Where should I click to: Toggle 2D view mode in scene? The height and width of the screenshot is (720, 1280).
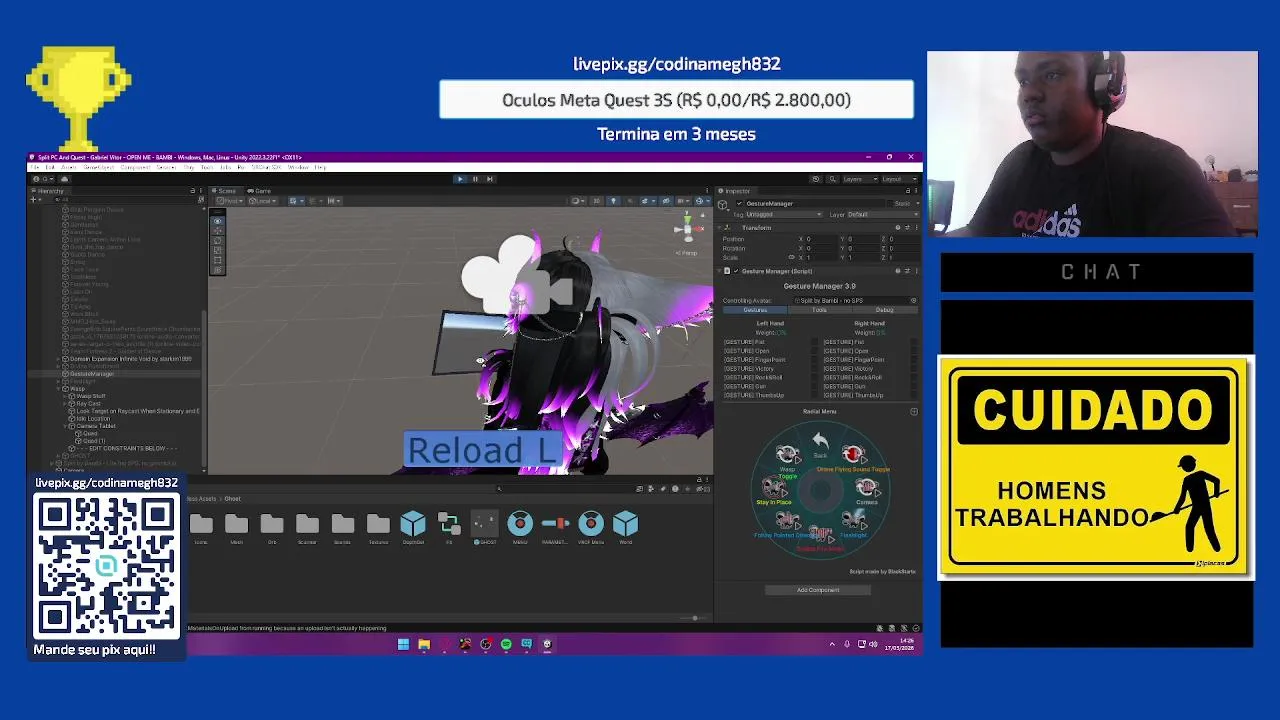pos(597,201)
